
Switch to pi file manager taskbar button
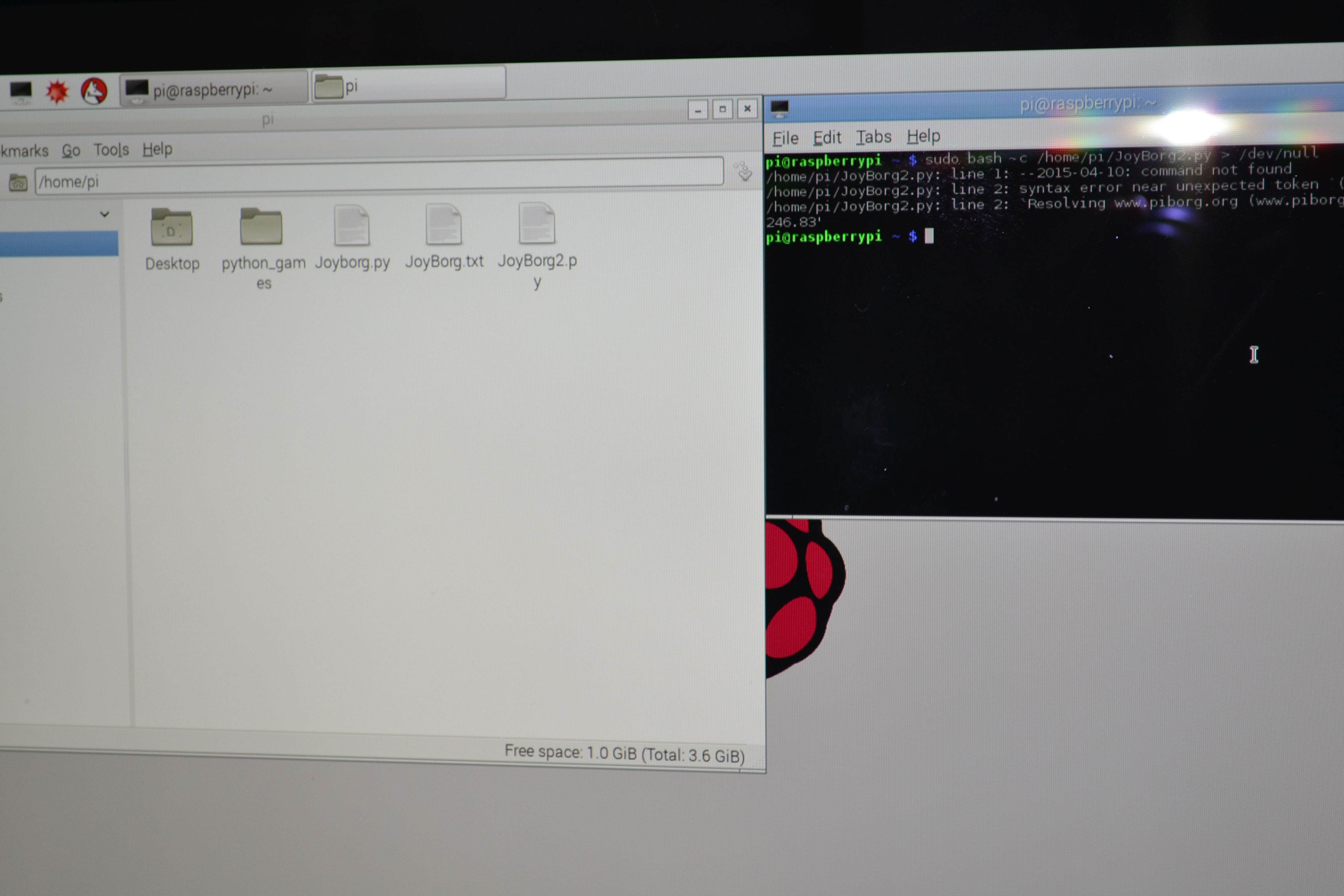(x=408, y=86)
